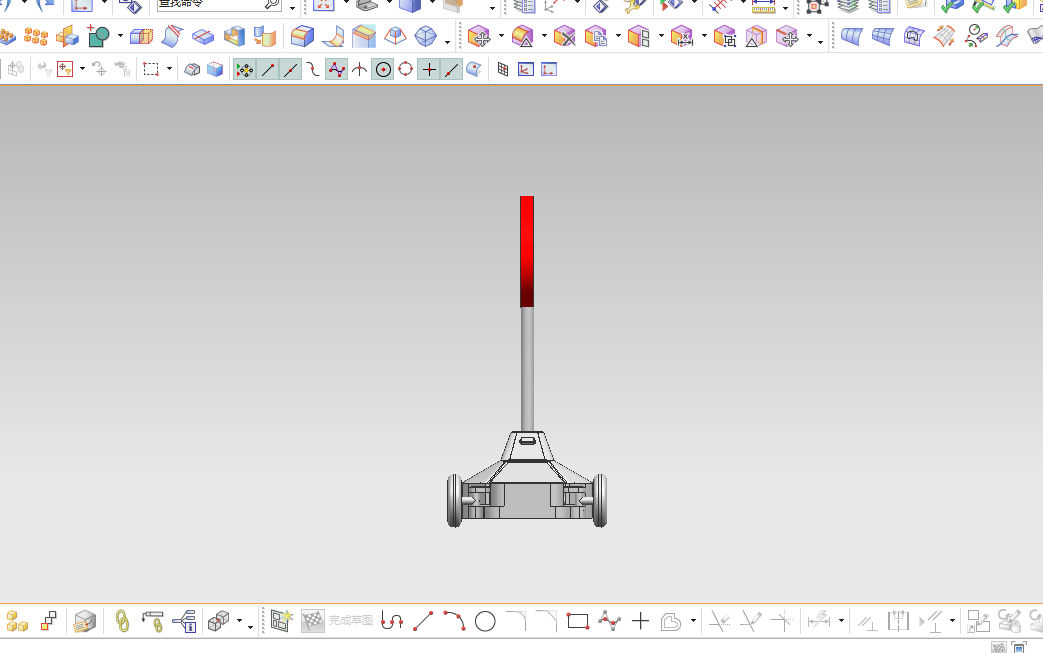1043x653 pixels.
Task: Click the assembly constraints chain icon
Action: point(122,621)
